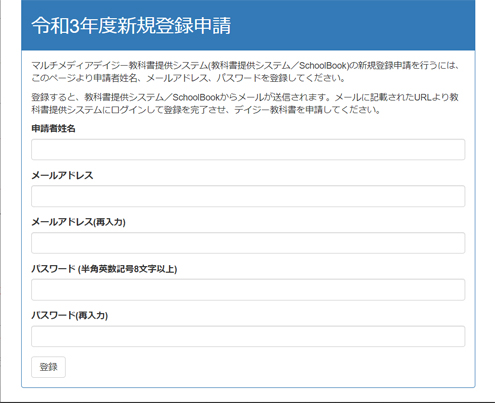Click the paragraph starting with 登録すると
495x403 pixels.
coord(245,103)
